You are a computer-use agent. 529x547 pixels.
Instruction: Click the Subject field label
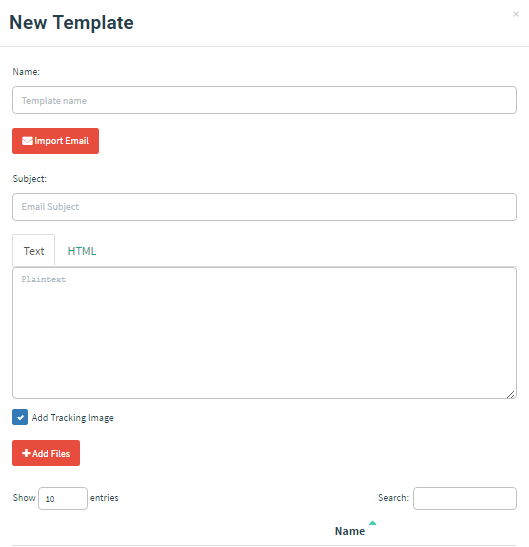[30, 179]
